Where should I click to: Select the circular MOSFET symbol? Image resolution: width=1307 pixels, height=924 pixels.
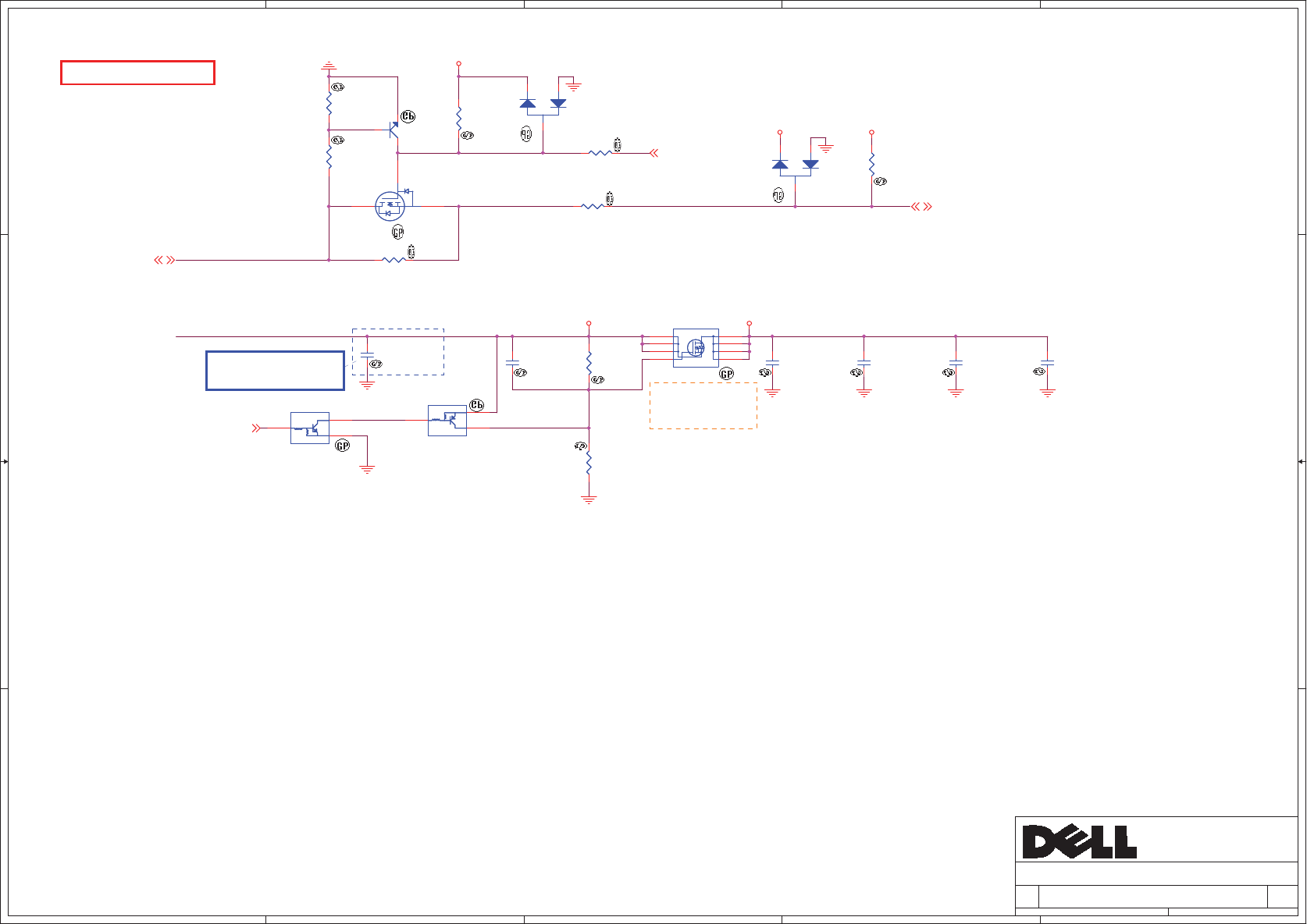390,206
